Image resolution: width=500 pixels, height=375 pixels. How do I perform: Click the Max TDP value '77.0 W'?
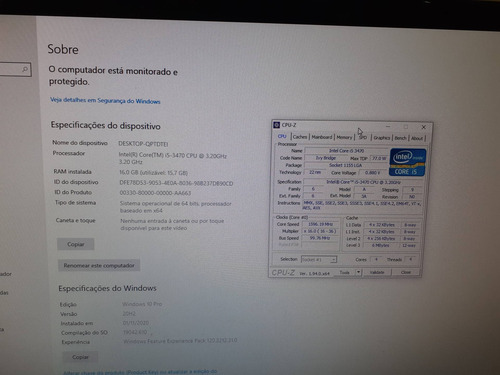pos(379,159)
